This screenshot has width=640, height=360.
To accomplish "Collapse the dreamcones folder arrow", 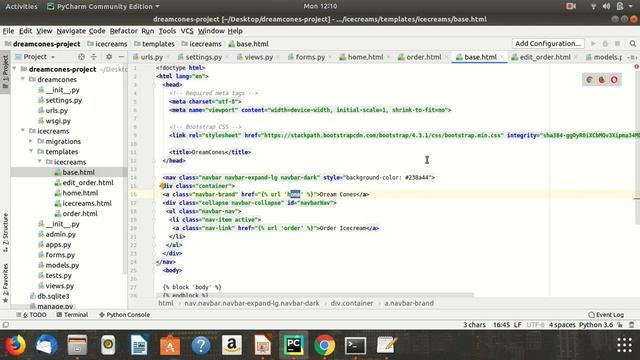I will click(x=23, y=79).
